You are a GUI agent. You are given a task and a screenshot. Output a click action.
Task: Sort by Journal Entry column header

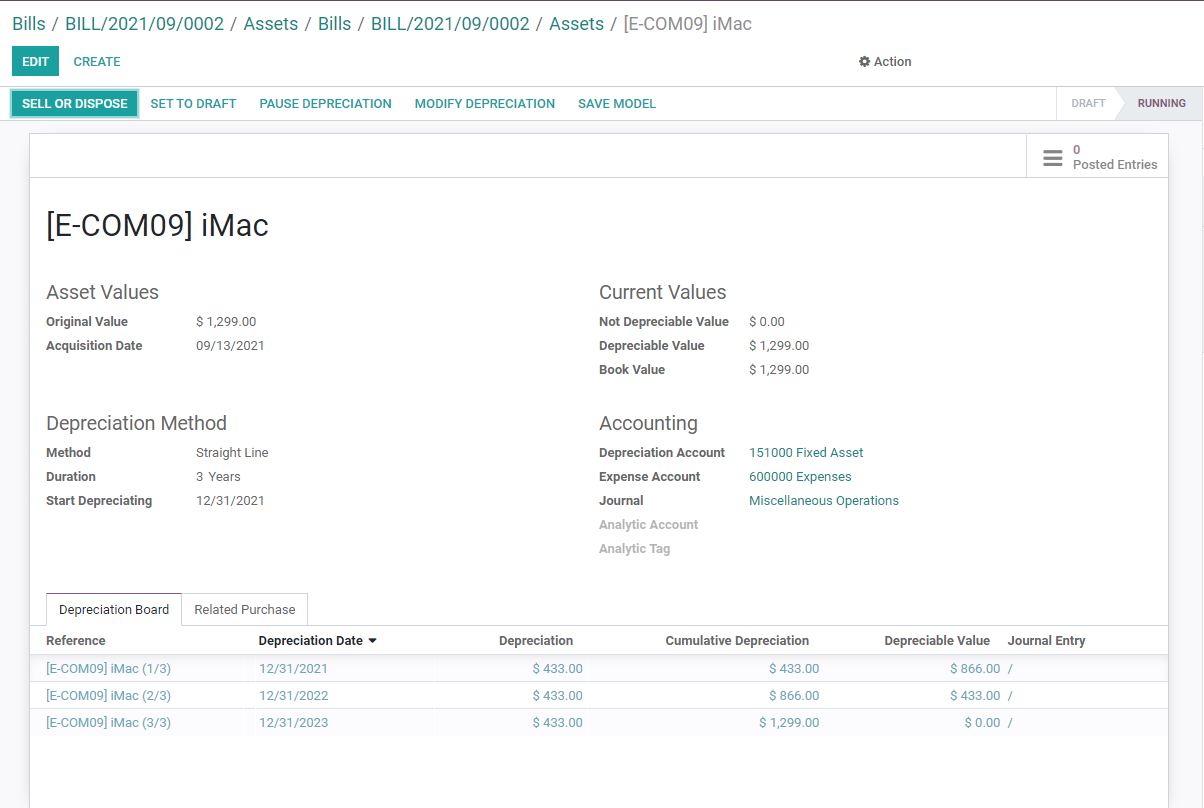(x=1046, y=641)
